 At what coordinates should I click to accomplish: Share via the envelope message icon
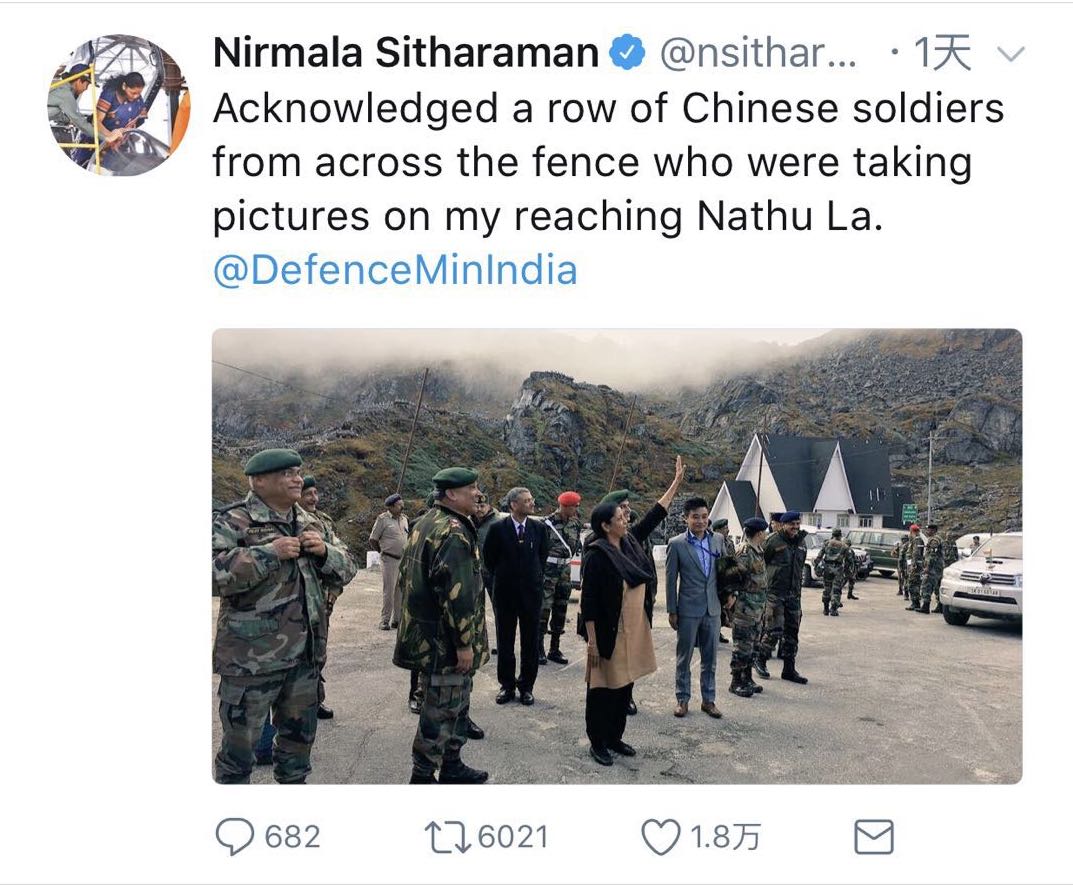874,837
